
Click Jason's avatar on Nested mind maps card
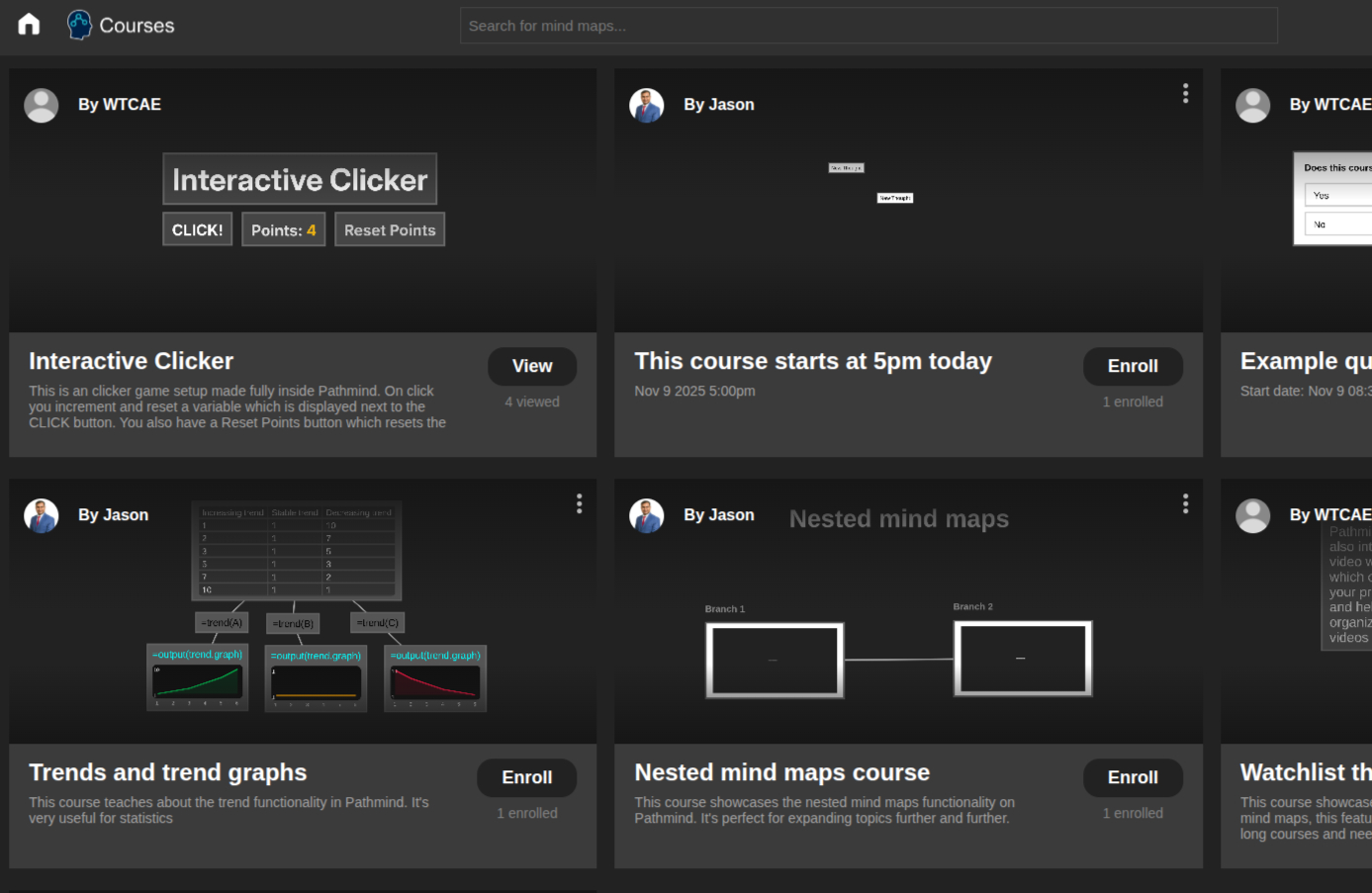[647, 515]
